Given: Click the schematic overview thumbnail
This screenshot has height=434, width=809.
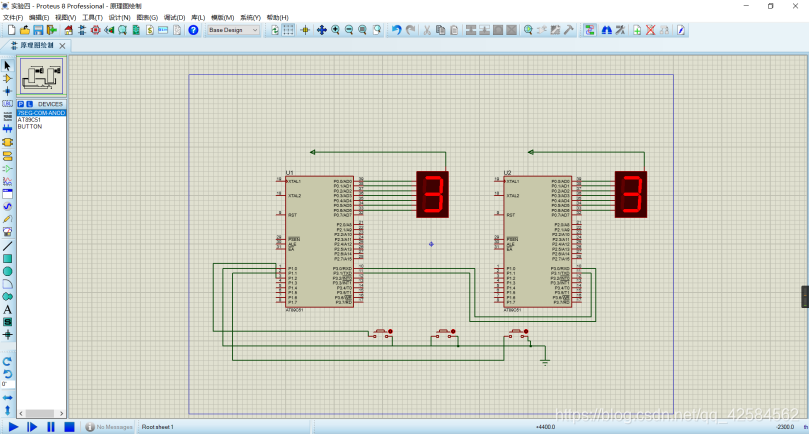Looking at the screenshot, I should pos(41,76).
